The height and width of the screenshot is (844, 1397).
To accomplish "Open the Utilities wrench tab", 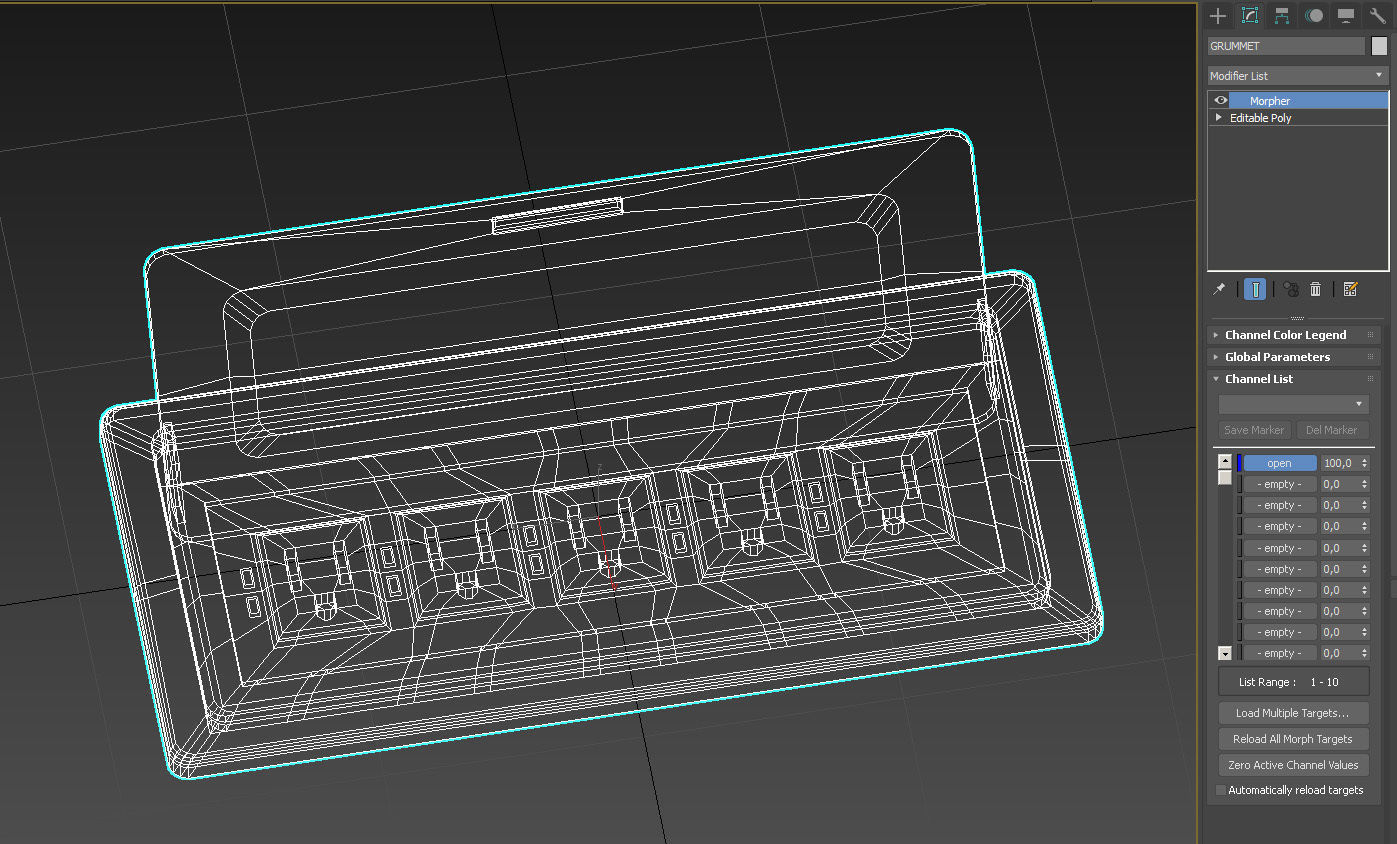I will point(1378,15).
